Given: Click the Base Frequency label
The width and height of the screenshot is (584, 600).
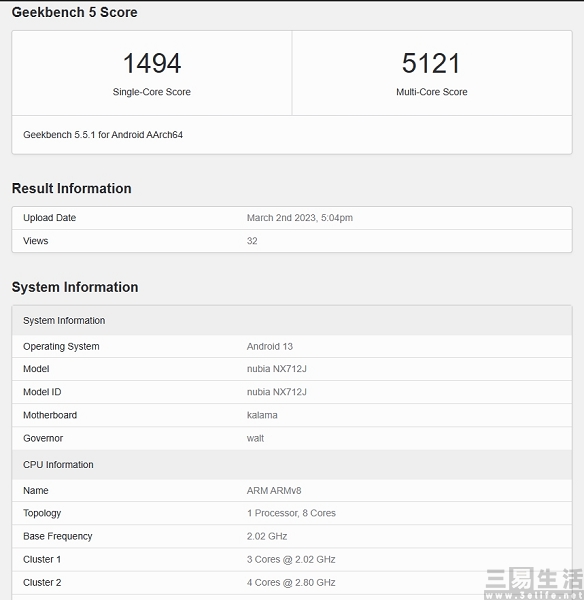Looking at the screenshot, I should pyautogui.click(x=58, y=536).
